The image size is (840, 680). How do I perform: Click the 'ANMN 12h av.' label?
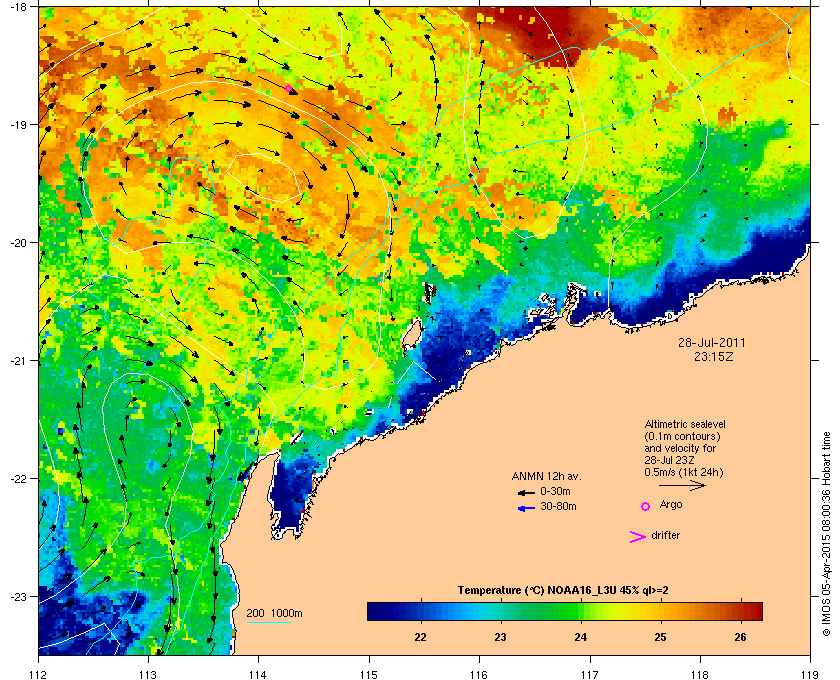(546, 476)
